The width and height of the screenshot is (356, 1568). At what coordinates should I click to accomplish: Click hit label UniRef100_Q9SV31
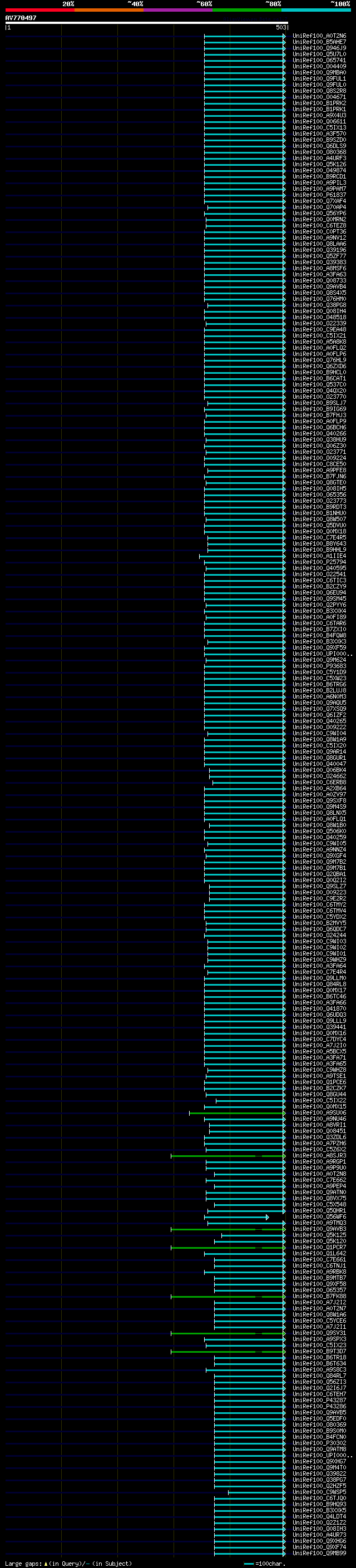coord(319,1333)
